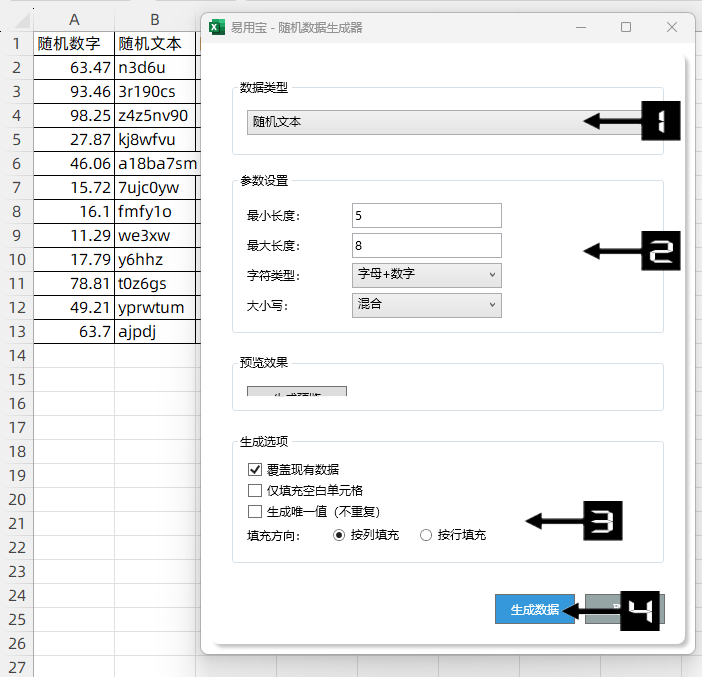The width and height of the screenshot is (702, 677).
Task: Expand the 大小写 dropdown showing 混合
Action: (x=427, y=305)
